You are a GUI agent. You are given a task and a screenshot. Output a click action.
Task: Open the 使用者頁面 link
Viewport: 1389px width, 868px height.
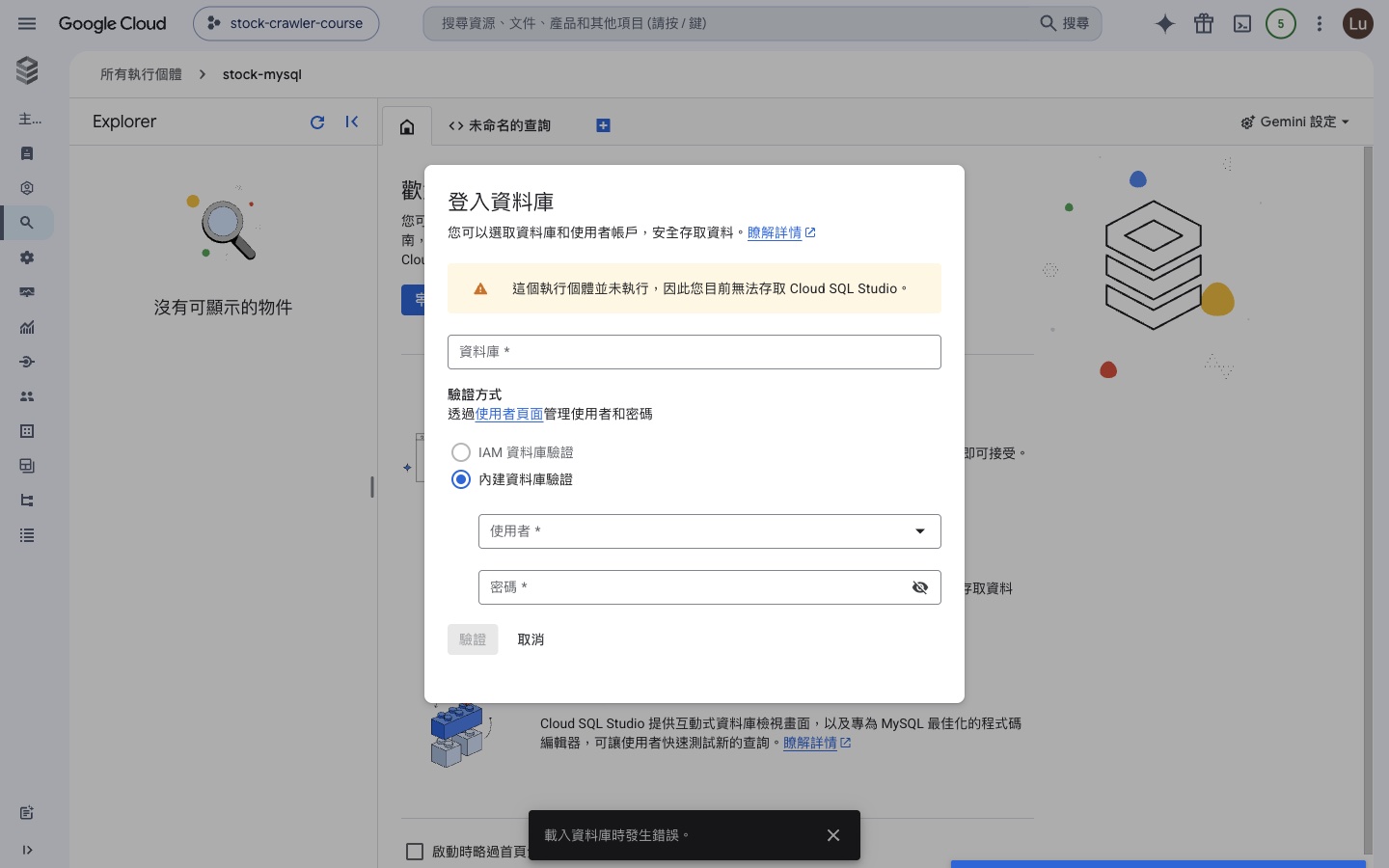coord(509,414)
